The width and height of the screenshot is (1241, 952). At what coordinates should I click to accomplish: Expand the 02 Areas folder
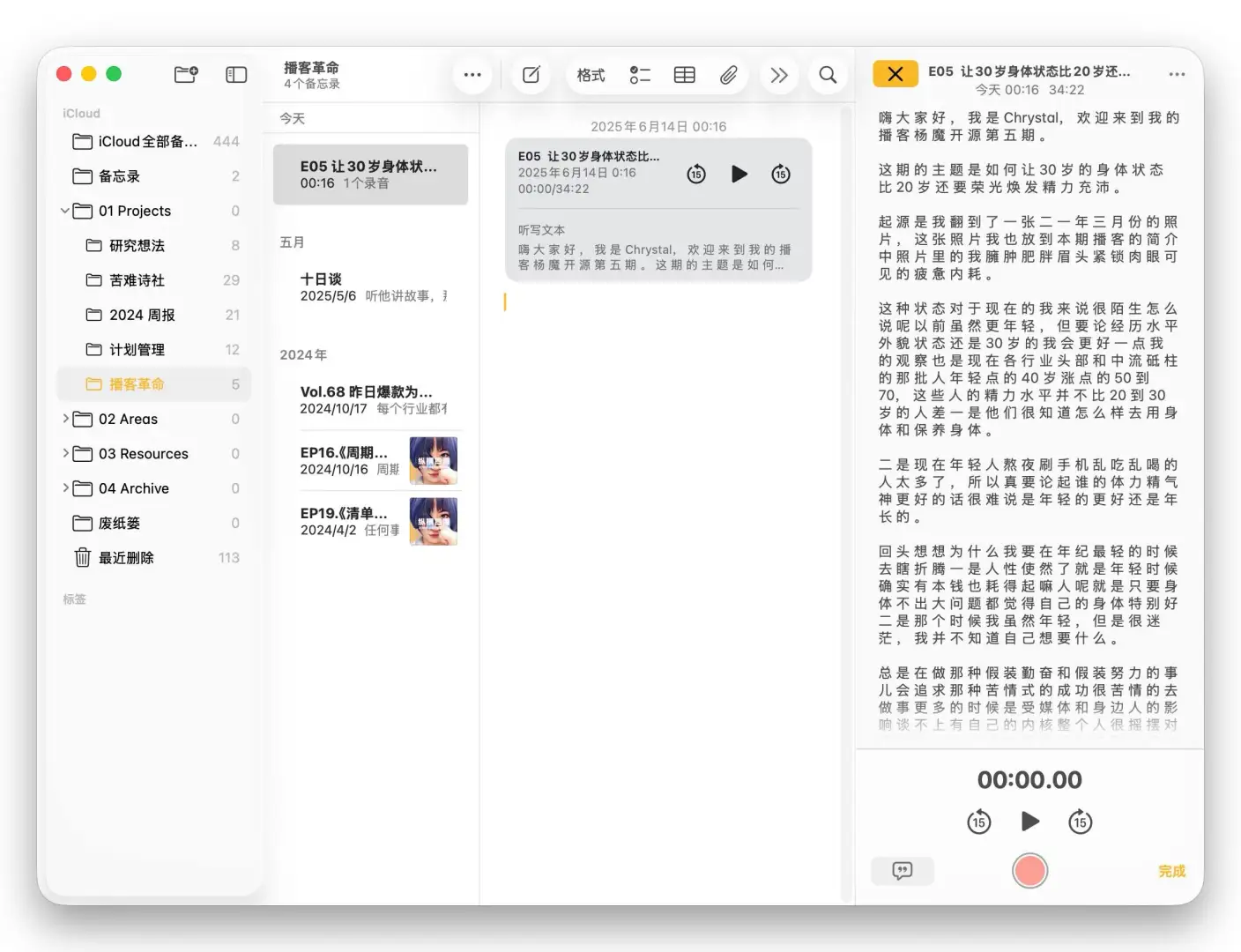[x=66, y=419]
